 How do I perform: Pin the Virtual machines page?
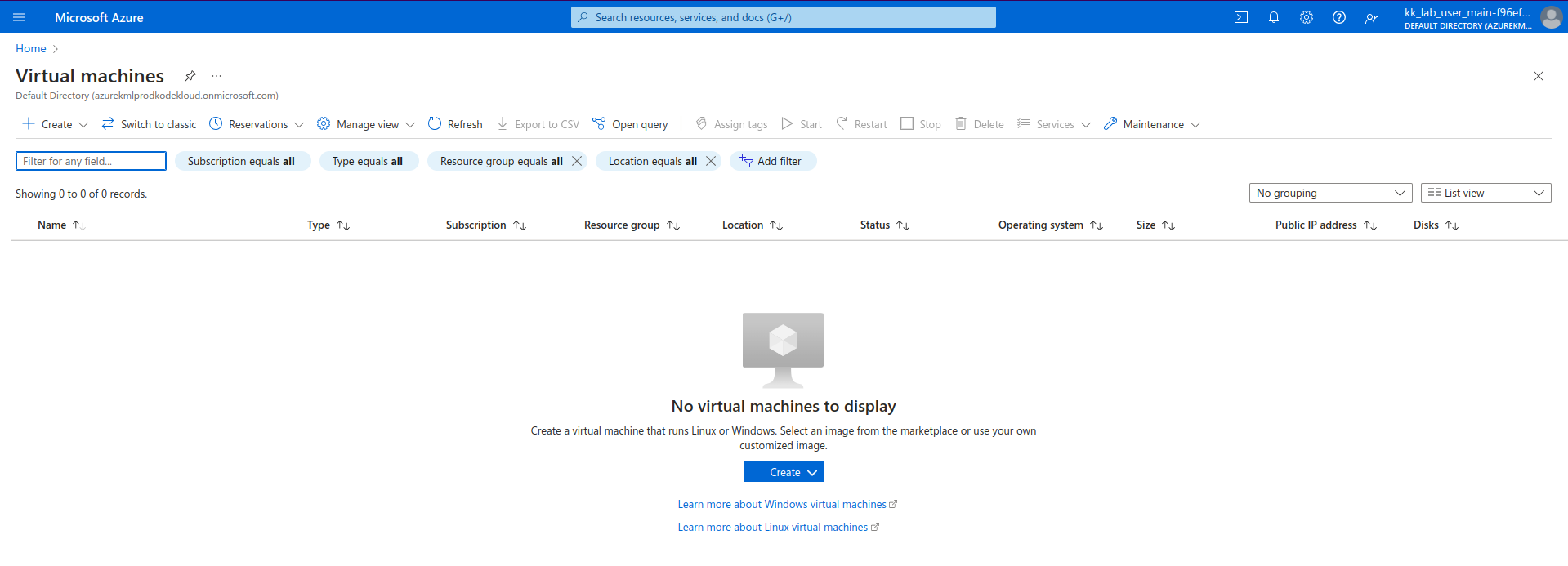[190, 76]
